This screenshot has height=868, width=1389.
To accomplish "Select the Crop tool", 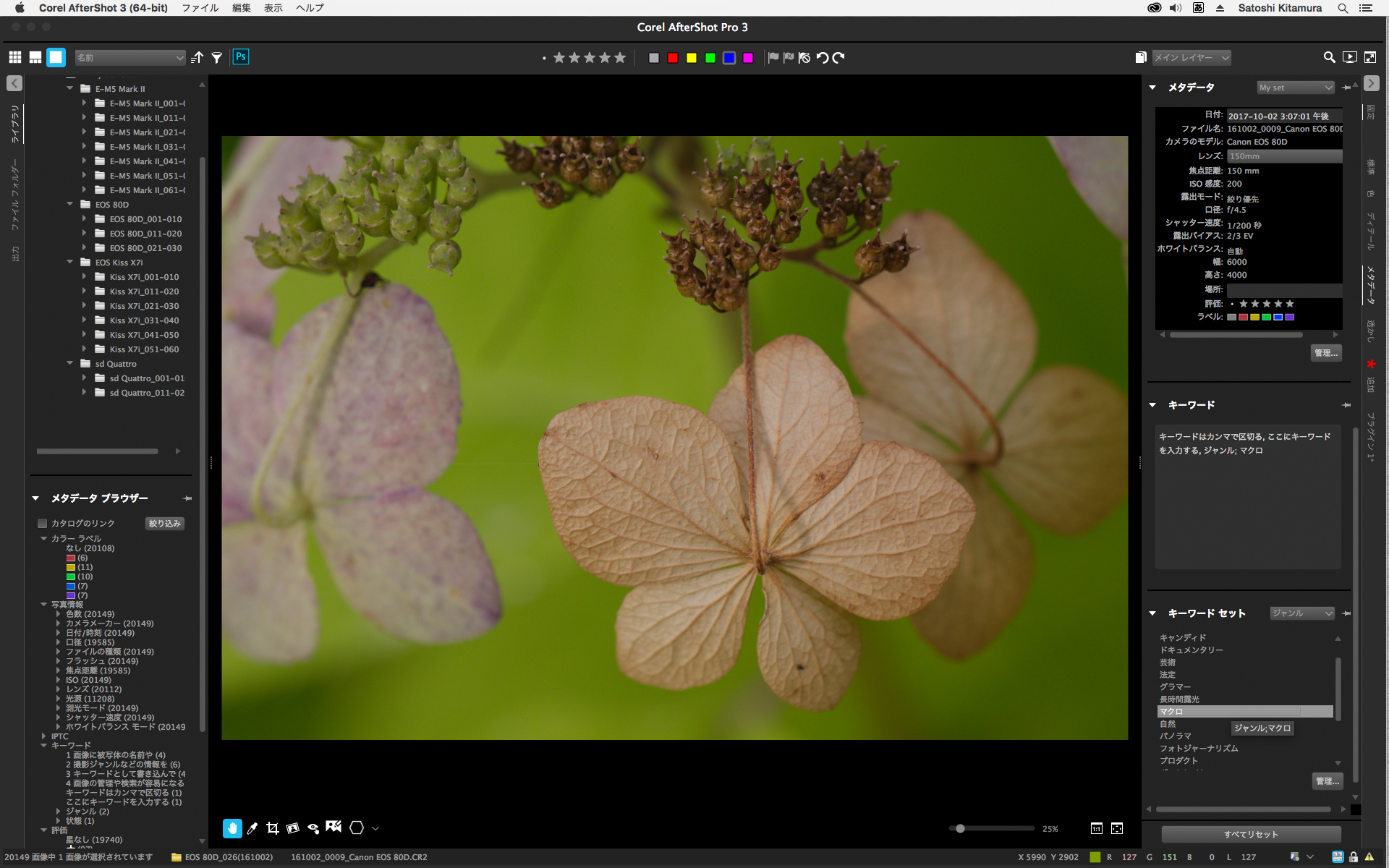I will 272,828.
